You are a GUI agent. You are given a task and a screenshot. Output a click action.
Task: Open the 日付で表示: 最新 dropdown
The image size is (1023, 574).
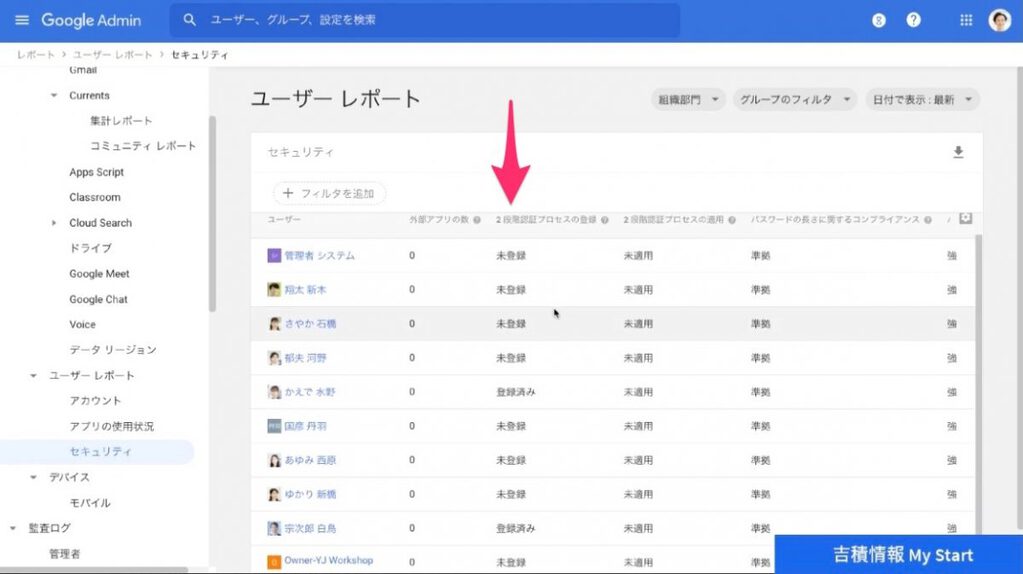[923, 100]
